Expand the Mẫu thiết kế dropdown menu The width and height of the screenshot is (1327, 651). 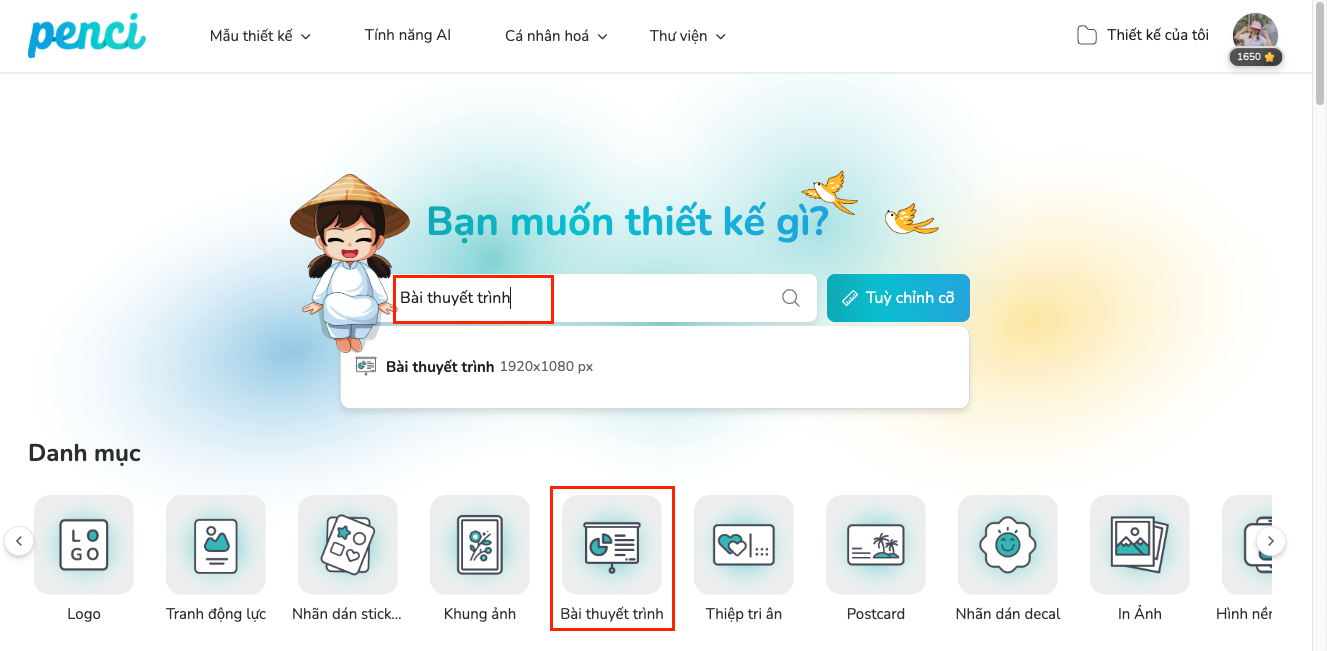pos(260,36)
